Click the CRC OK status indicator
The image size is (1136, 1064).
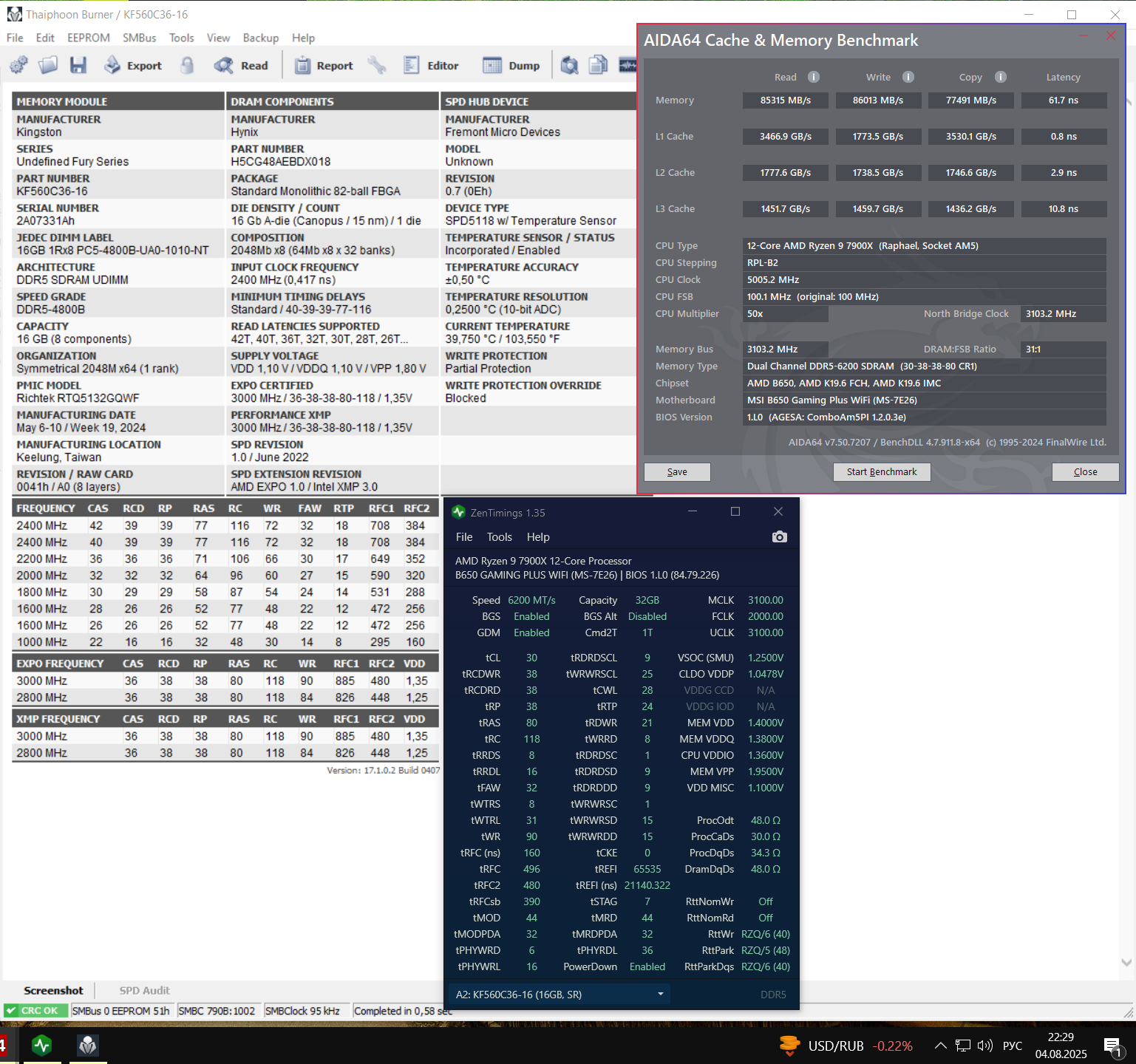point(35,1011)
